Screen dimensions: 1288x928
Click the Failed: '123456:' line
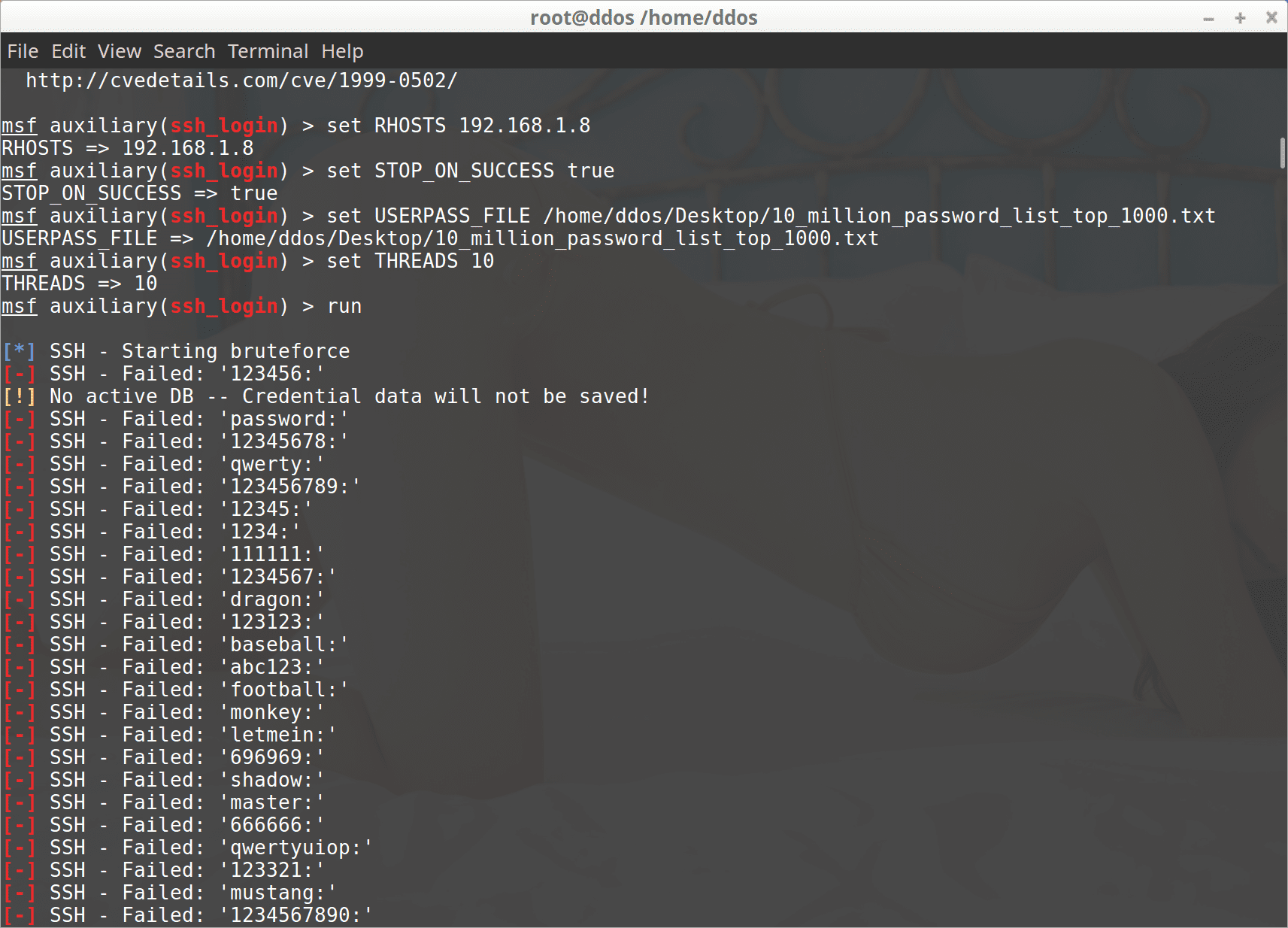164,374
